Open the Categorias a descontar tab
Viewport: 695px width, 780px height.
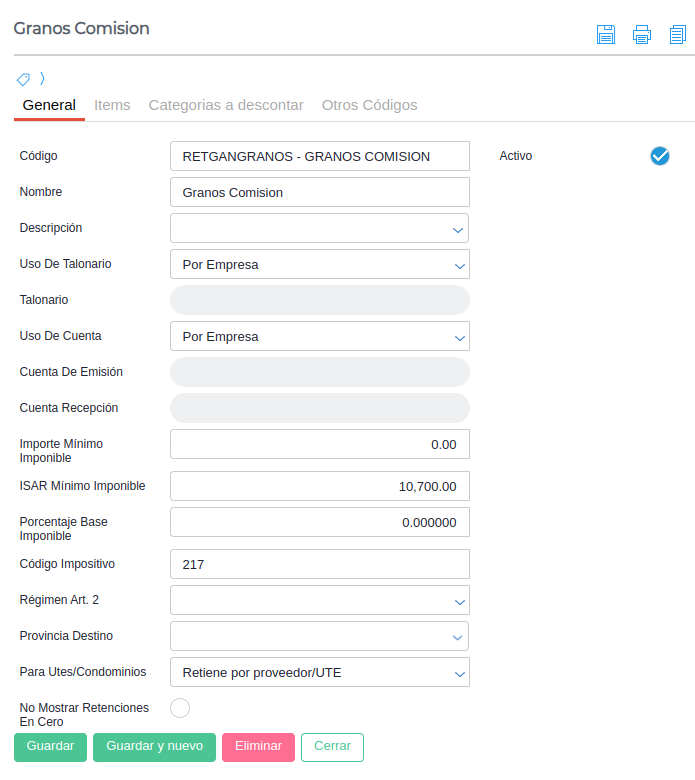[226, 105]
